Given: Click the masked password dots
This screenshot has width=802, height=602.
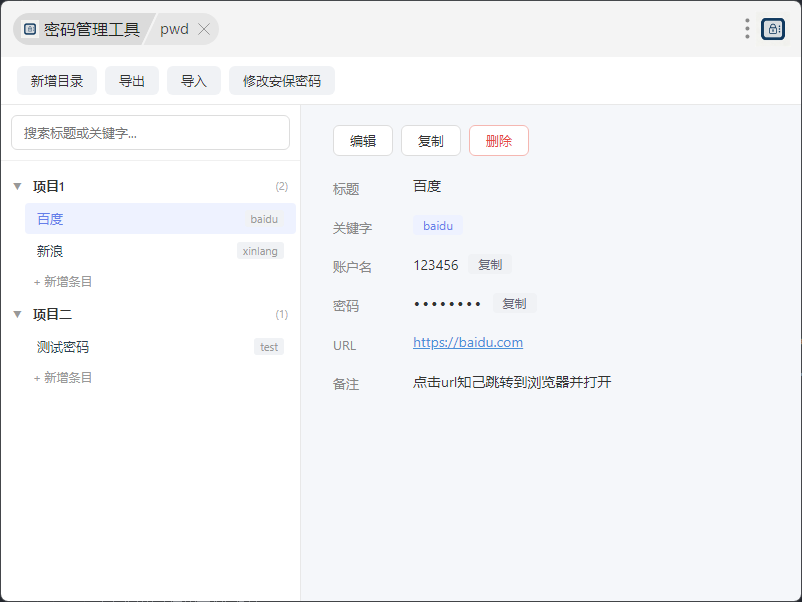Looking at the screenshot, I should point(447,304).
